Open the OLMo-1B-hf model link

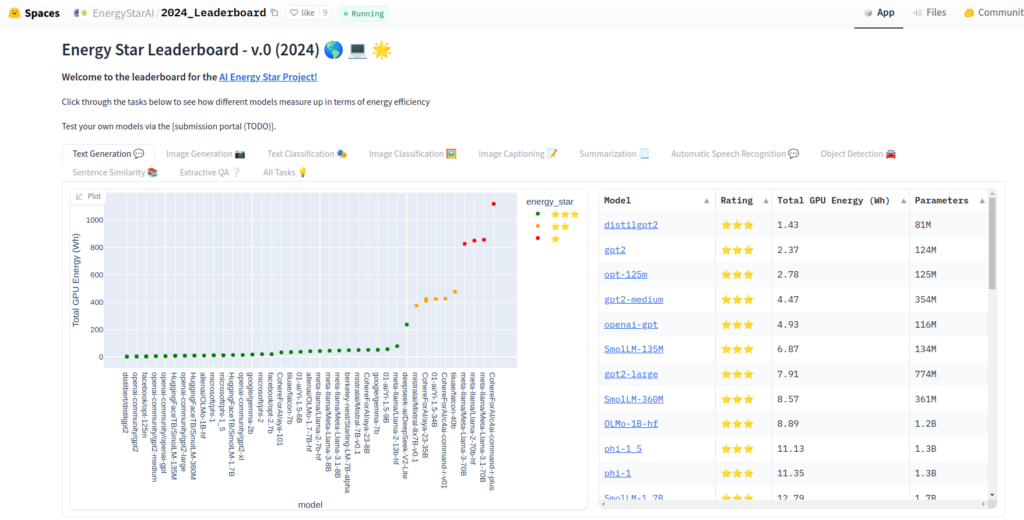tap(631, 423)
